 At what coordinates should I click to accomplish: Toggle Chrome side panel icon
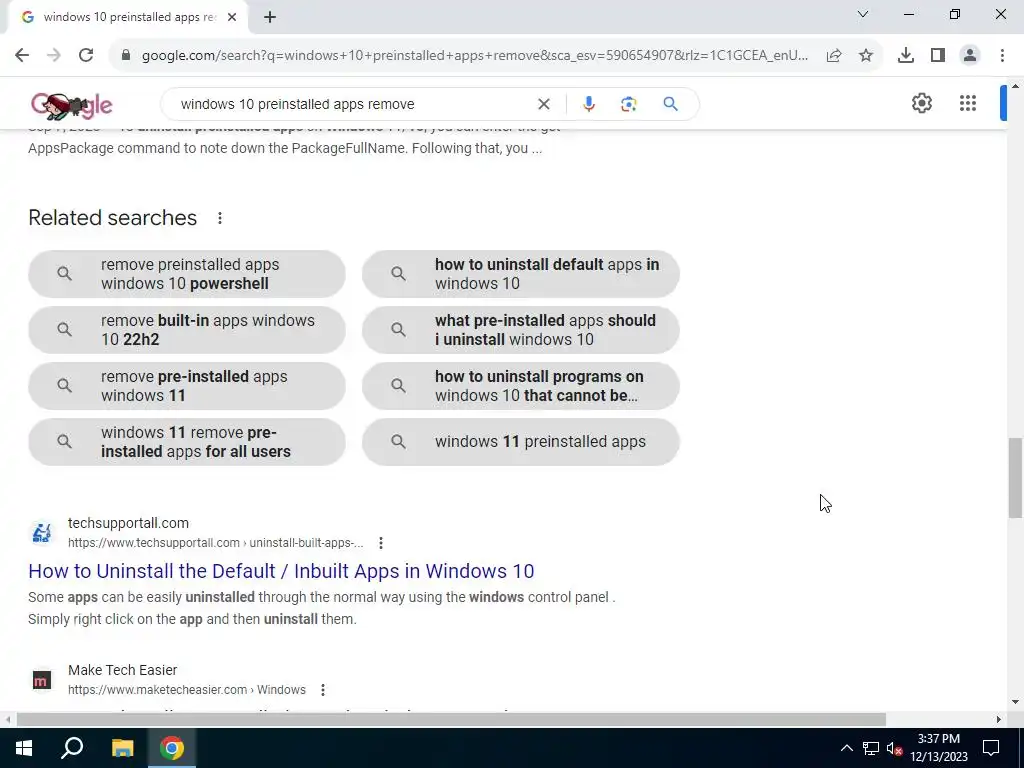click(x=938, y=56)
